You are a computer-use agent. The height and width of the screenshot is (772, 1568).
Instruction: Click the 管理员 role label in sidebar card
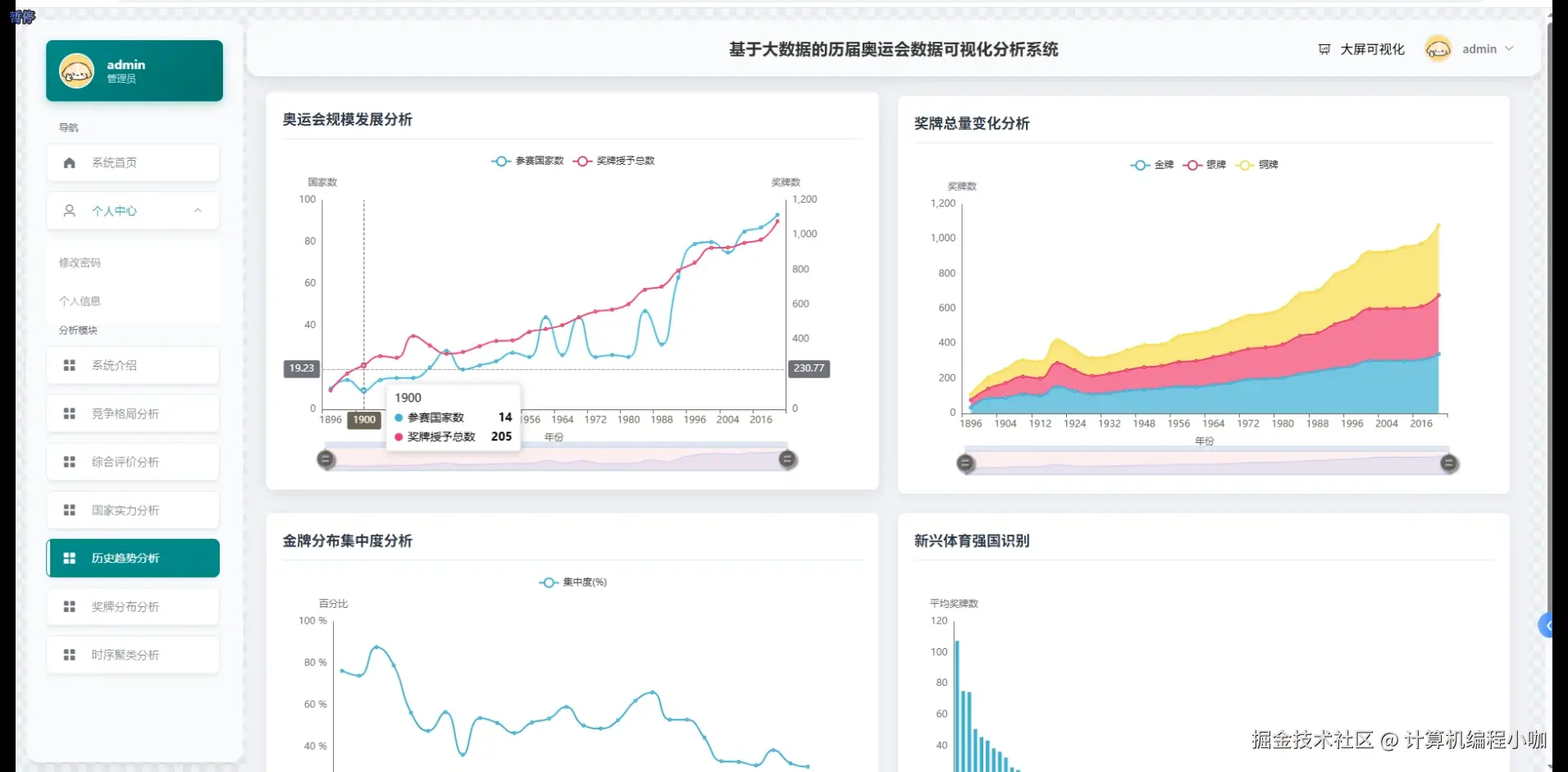tap(121, 79)
